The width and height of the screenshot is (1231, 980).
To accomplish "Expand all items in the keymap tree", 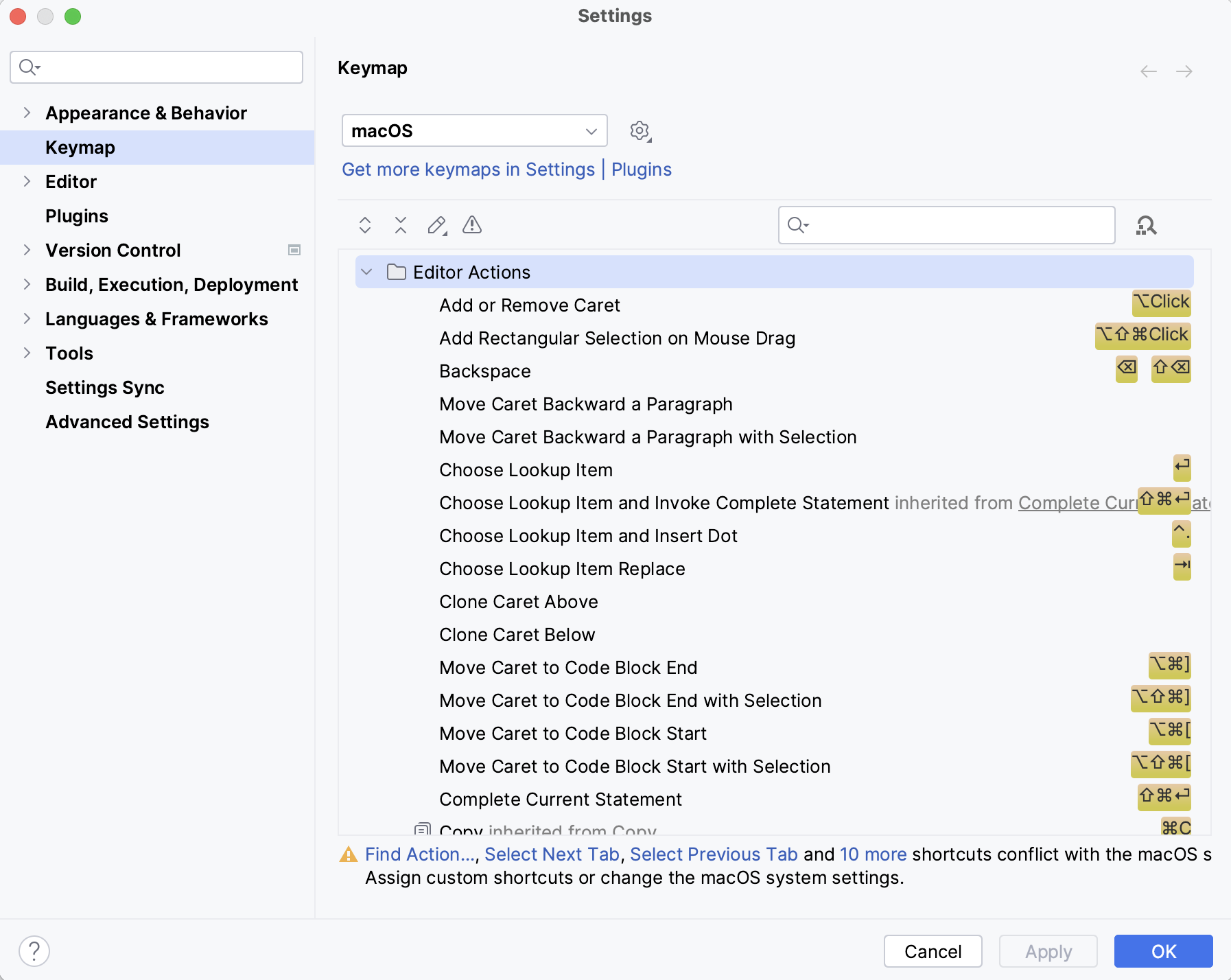I will point(364,225).
